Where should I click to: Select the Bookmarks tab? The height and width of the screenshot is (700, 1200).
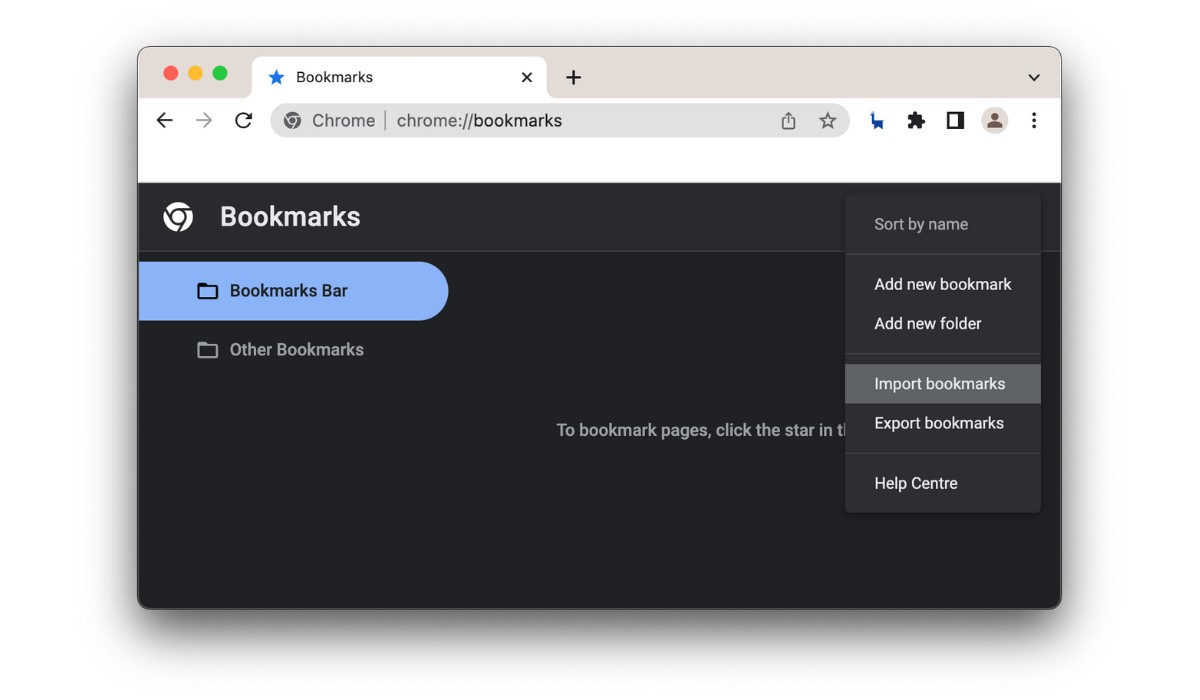click(399, 77)
